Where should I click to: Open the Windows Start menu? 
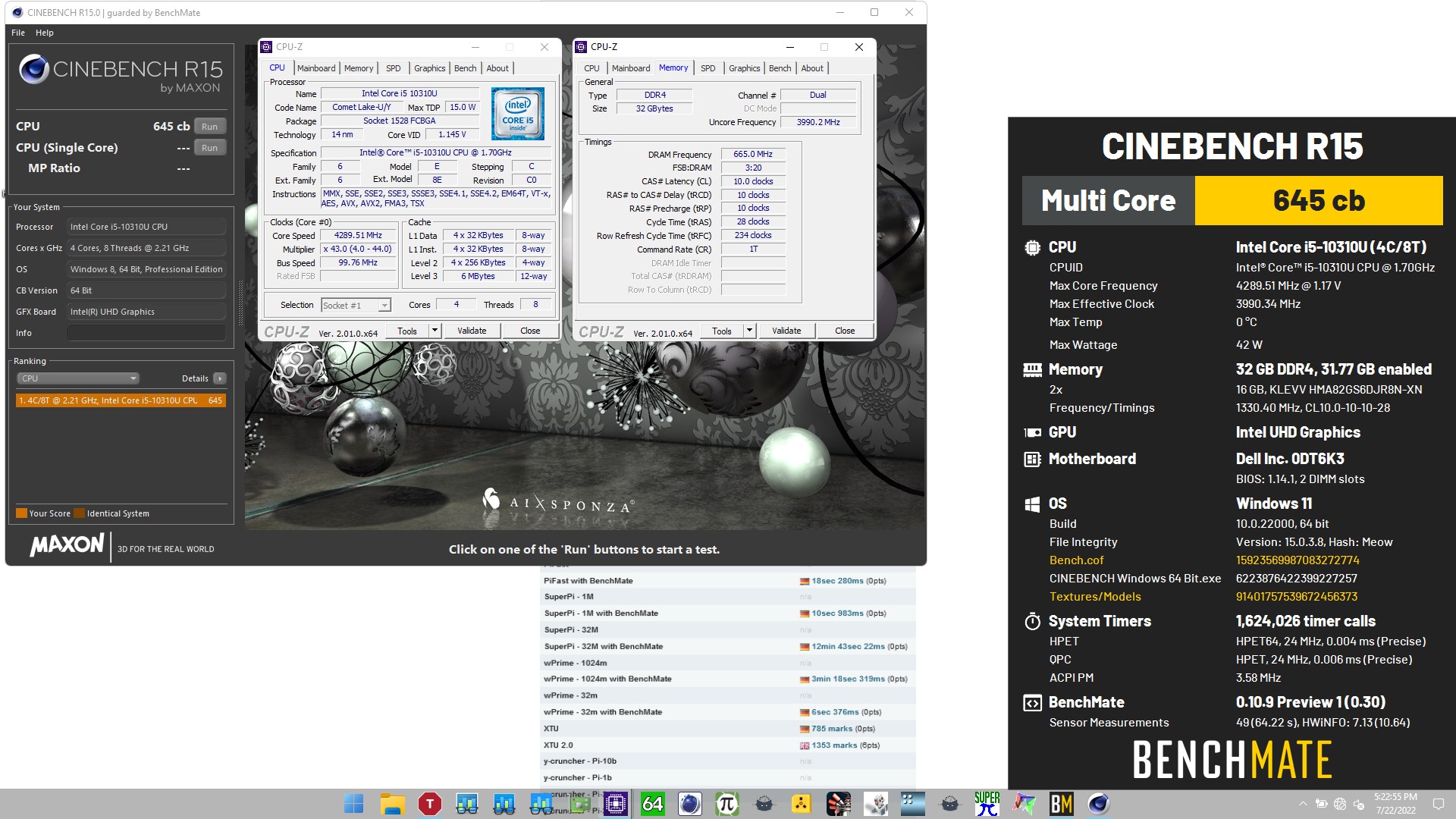[x=354, y=804]
